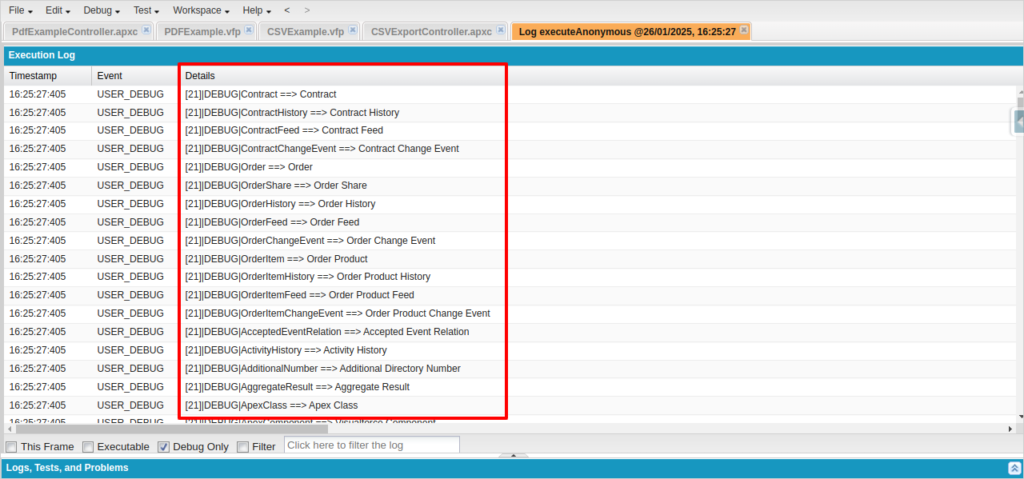Screen dimensions: 1024x479
Task: Select the 'OrderFeed ==> Order Feed' row
Action: click(510, 222)
